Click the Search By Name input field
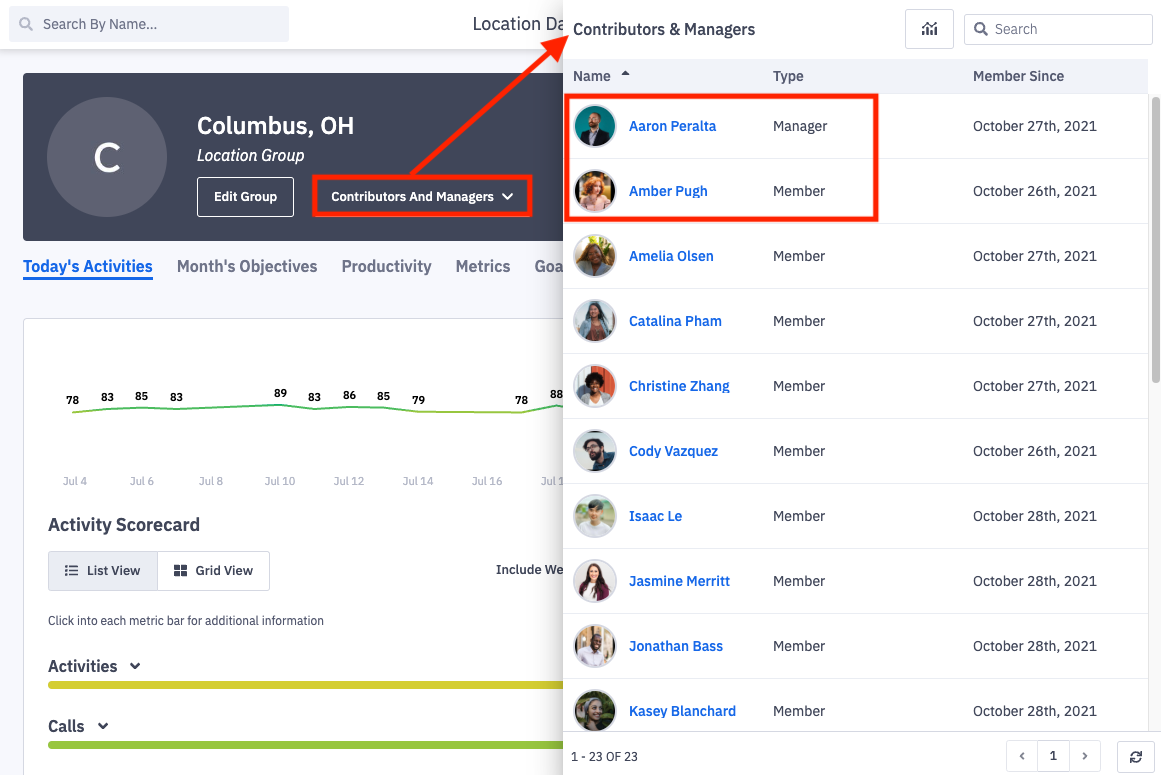The height and width of the screenshot is (775, 1161). [150, 24]
